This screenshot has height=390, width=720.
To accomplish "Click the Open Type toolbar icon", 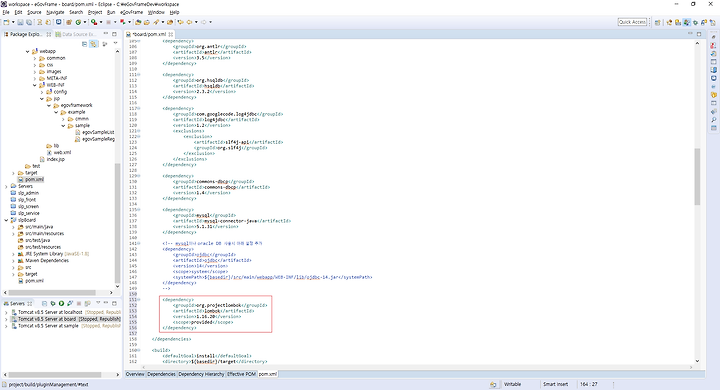I will click(x=138, y=22).
